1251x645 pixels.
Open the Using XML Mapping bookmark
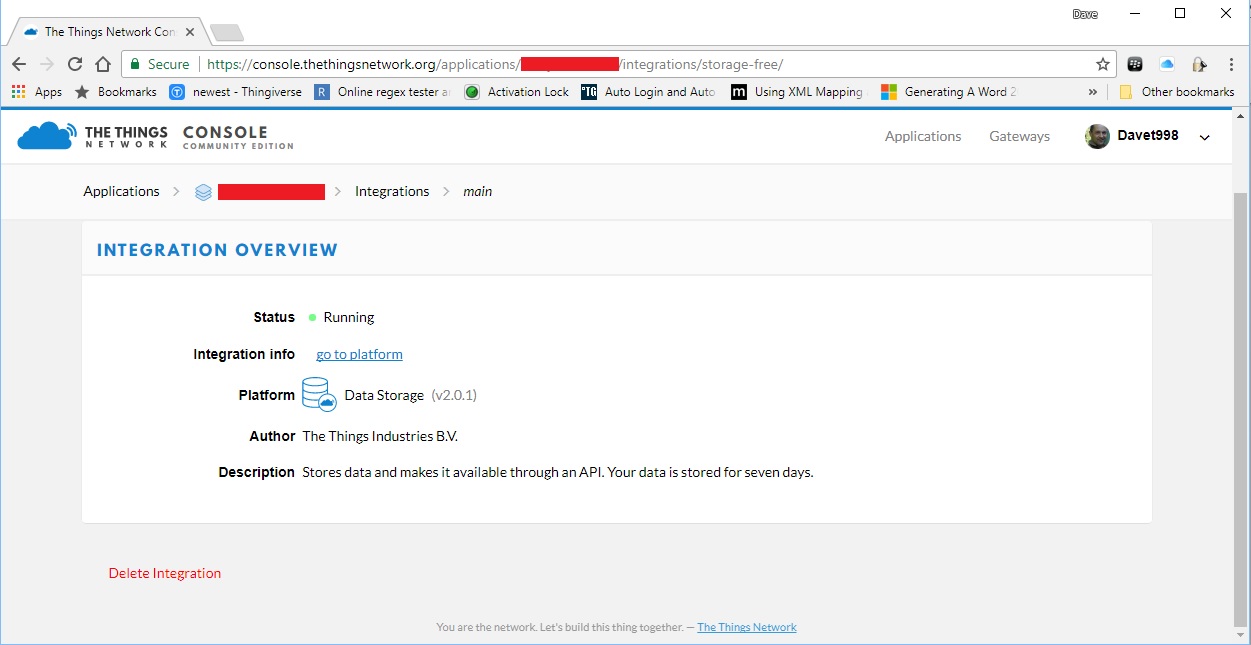(x=797, y=92)
